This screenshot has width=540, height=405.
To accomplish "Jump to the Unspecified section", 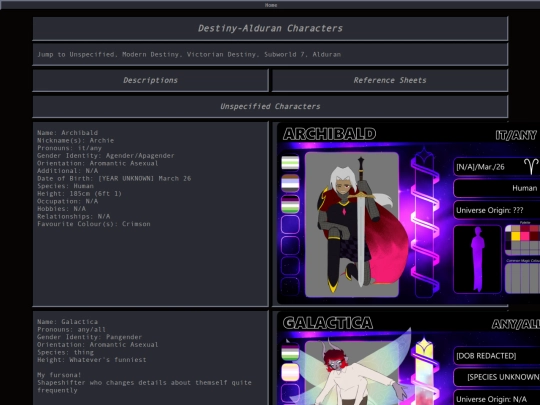I will 92,54.
